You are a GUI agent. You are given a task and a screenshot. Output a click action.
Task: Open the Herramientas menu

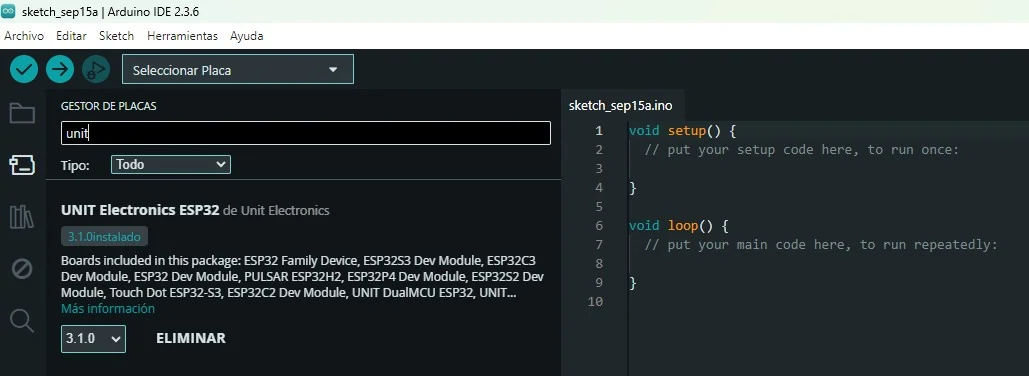click(x=182, y=36)
